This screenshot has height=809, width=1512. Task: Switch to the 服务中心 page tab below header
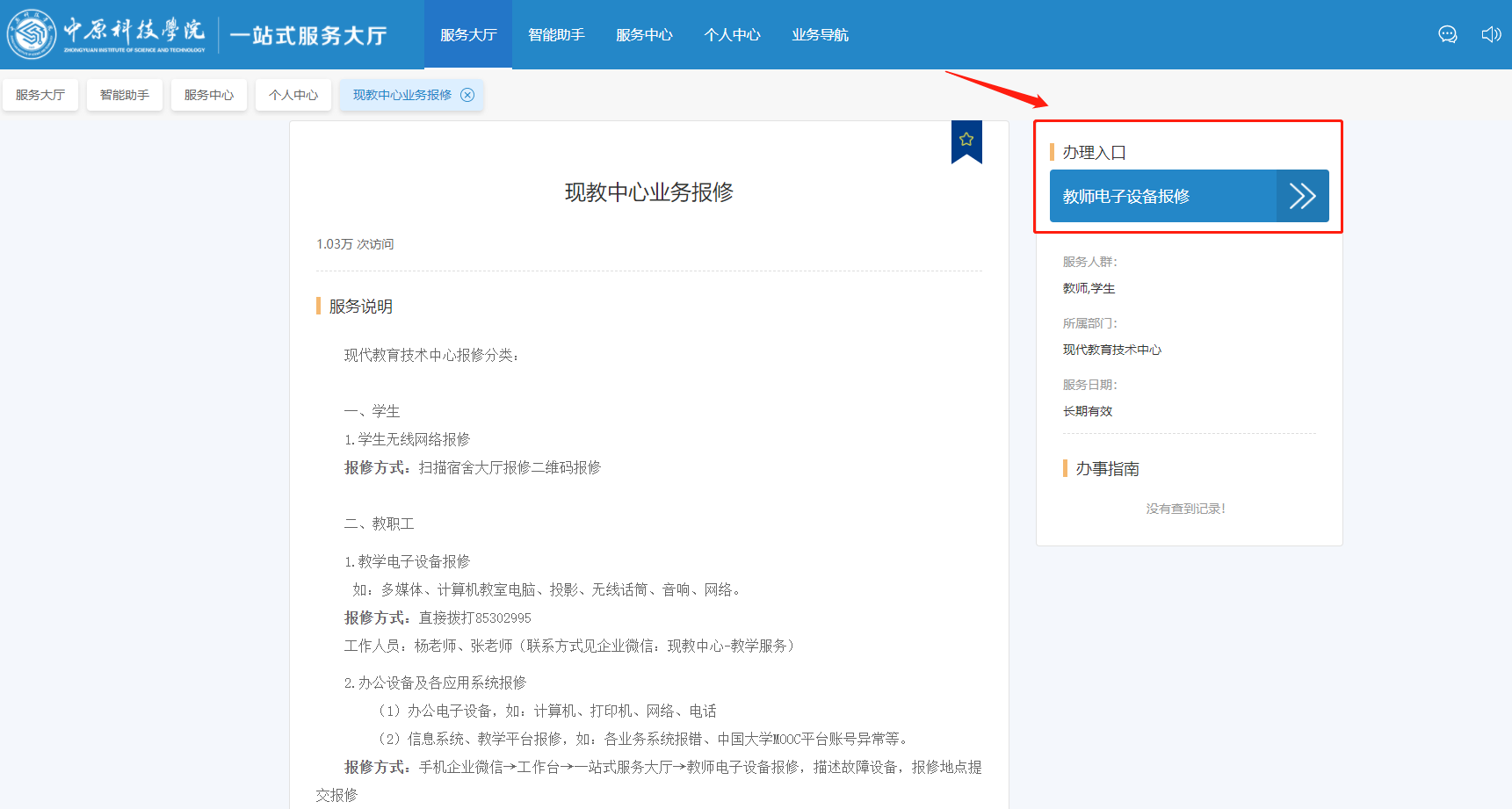pos(209,95)
